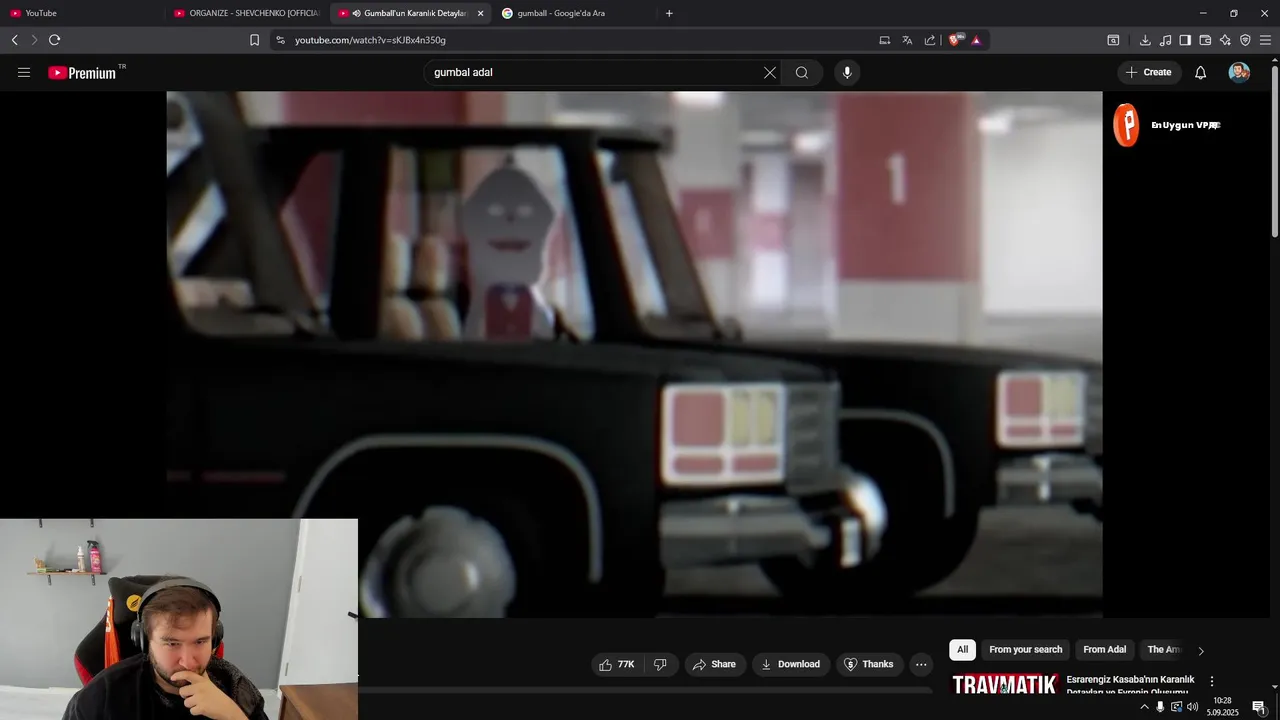Show hidden system tray icons
This screenshot has width=1280, height=720.
(1145, 707)
